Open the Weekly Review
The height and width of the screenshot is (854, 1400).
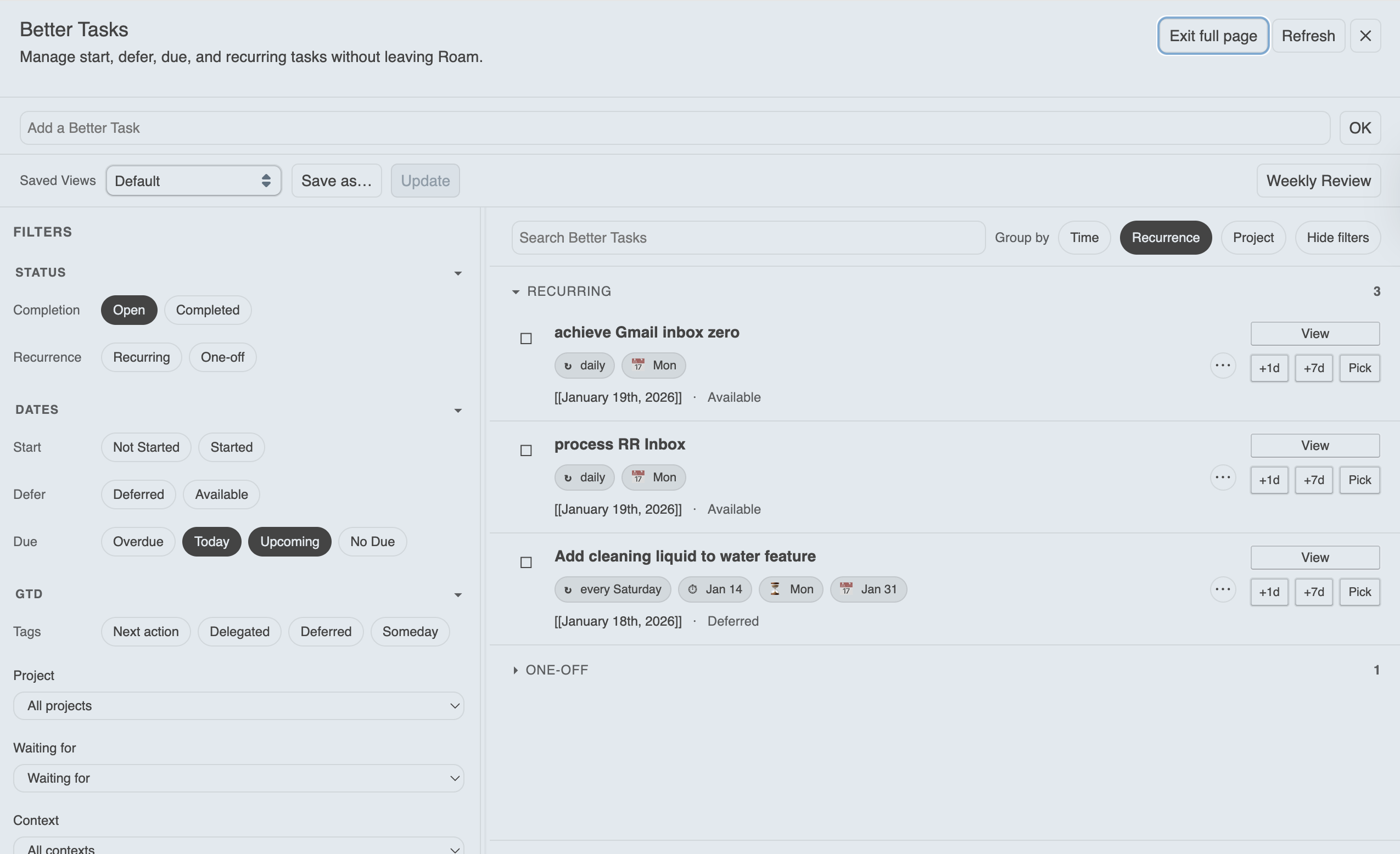1318,181
